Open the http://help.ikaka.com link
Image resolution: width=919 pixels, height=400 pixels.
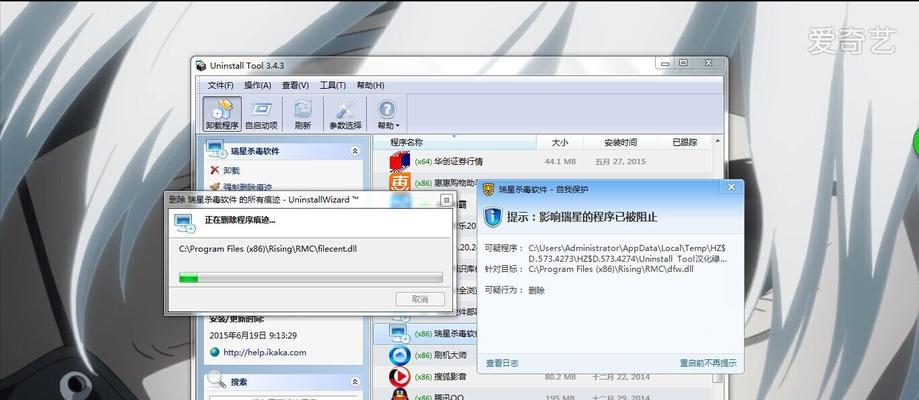pyautogui.click(x=264, y=352)
